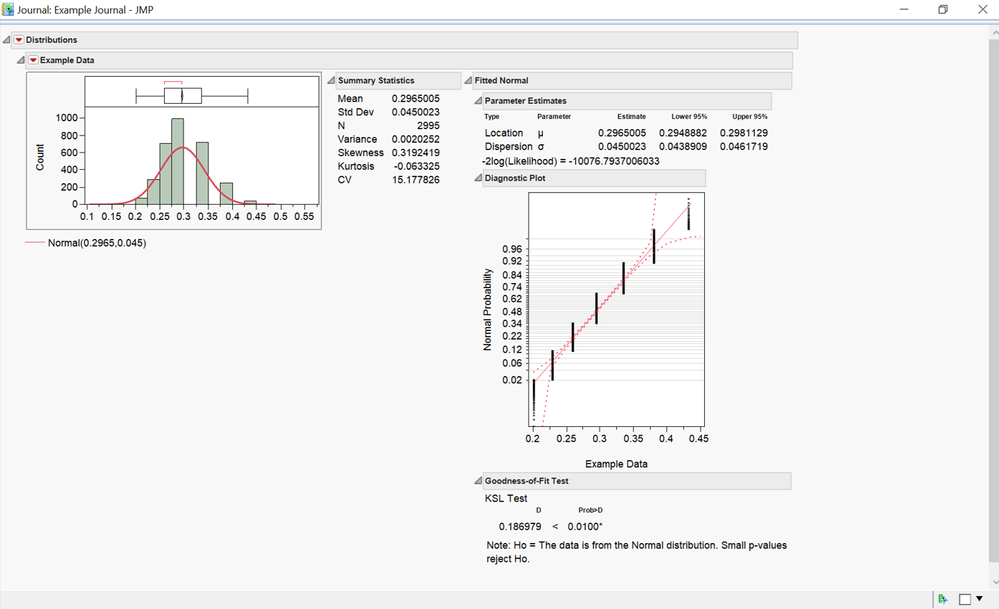
Task: Tick the empty checkbox in the status bar
Action: [965, 599]
